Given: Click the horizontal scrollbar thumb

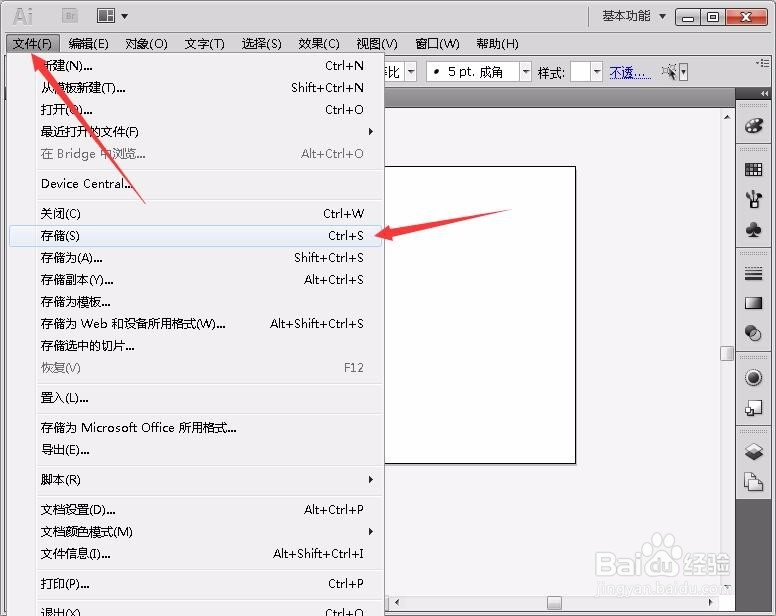Looking at the screenshot, I should (x=554, y=603).
